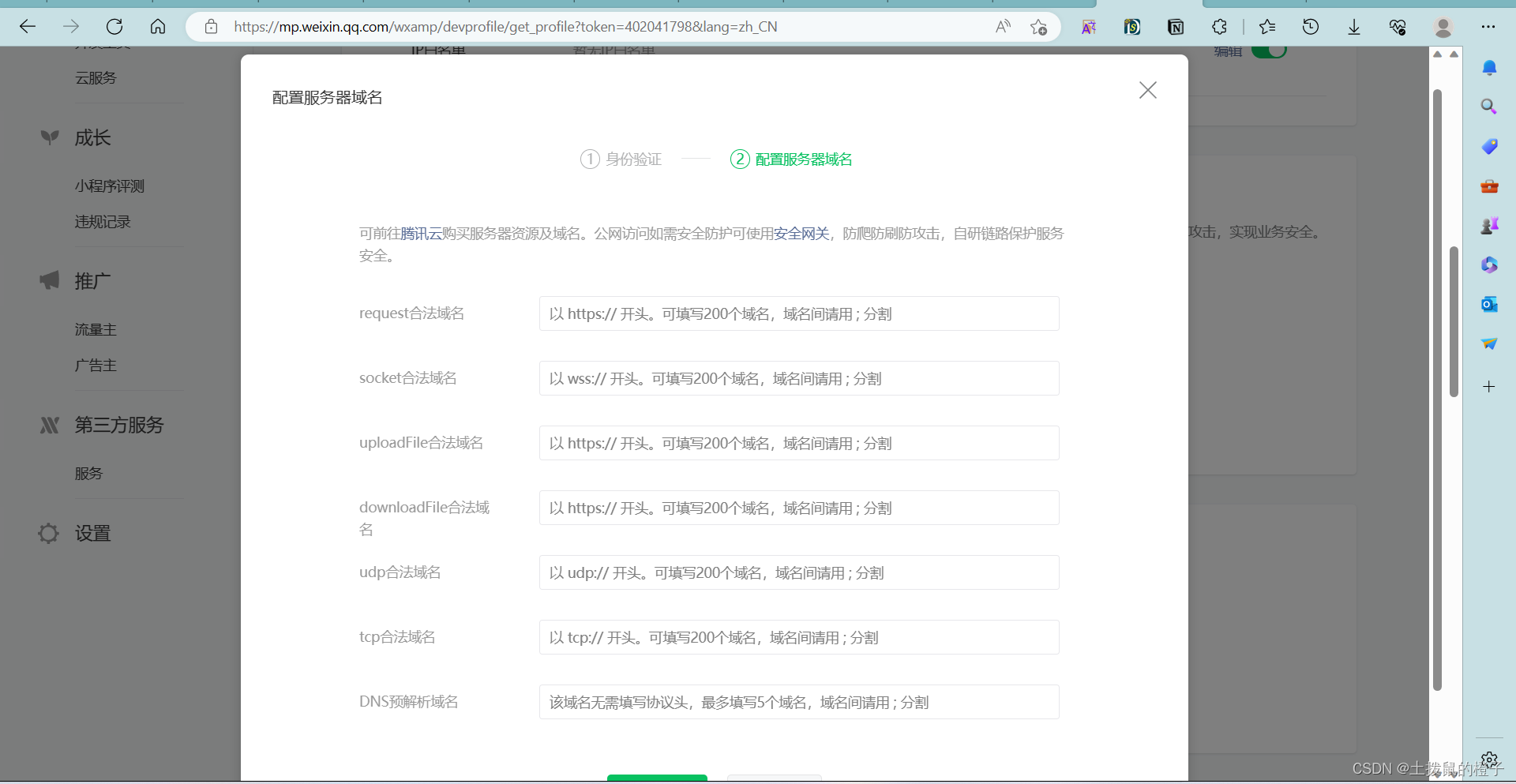Open 违规记录 menu item

tap(103, 222)
